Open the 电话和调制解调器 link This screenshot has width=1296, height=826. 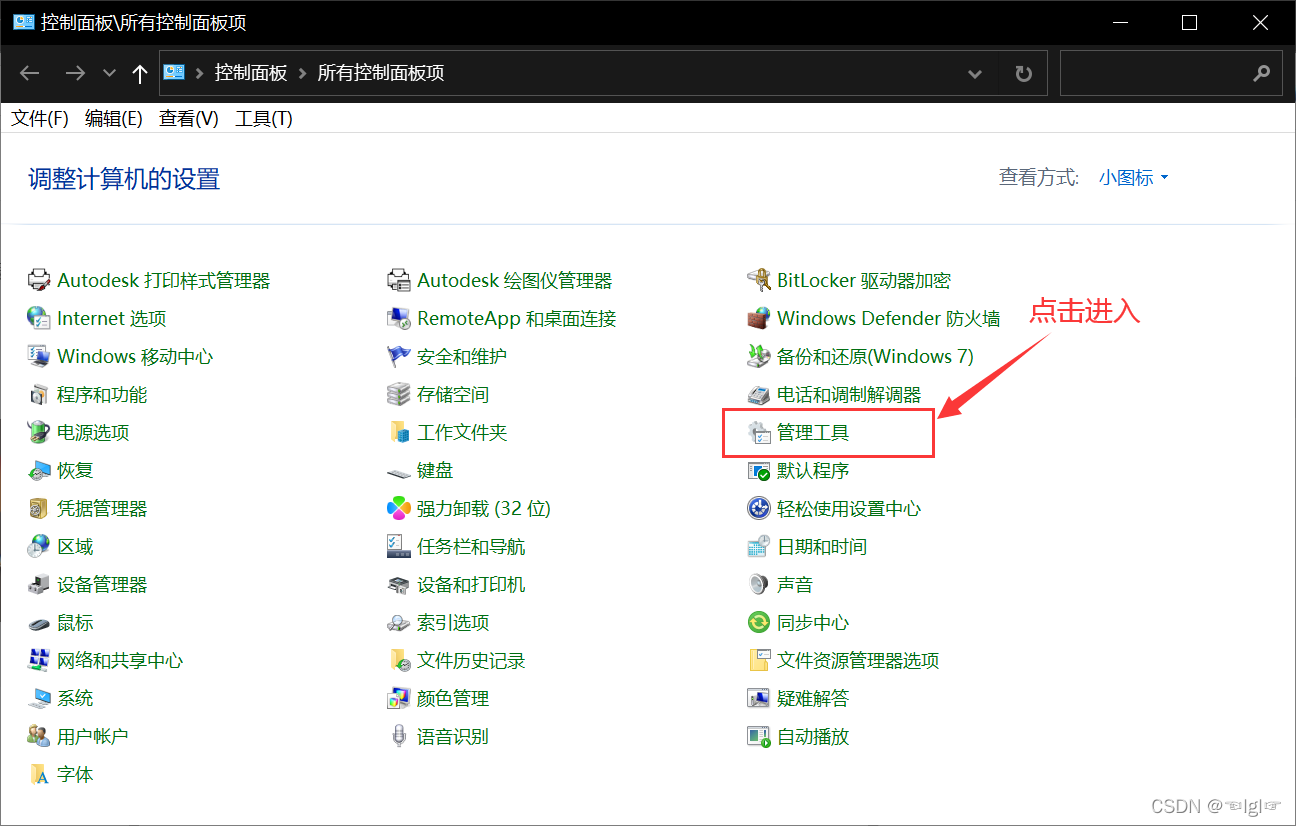[849, 394]
